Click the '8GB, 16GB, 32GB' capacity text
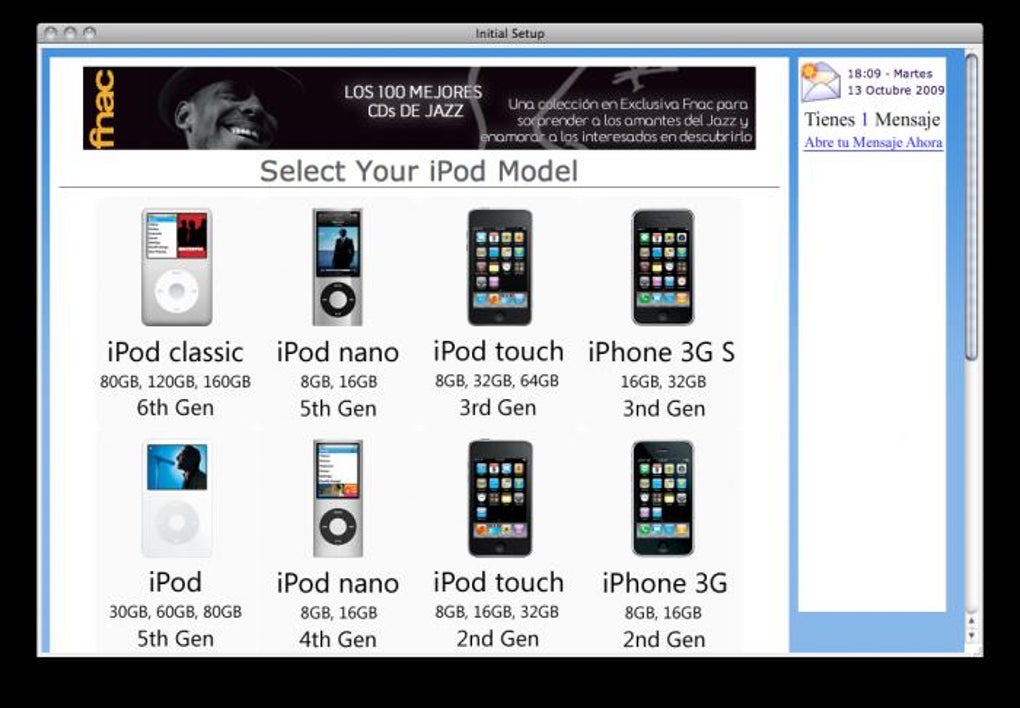1020x708 pixels. [x=497, y=612]
